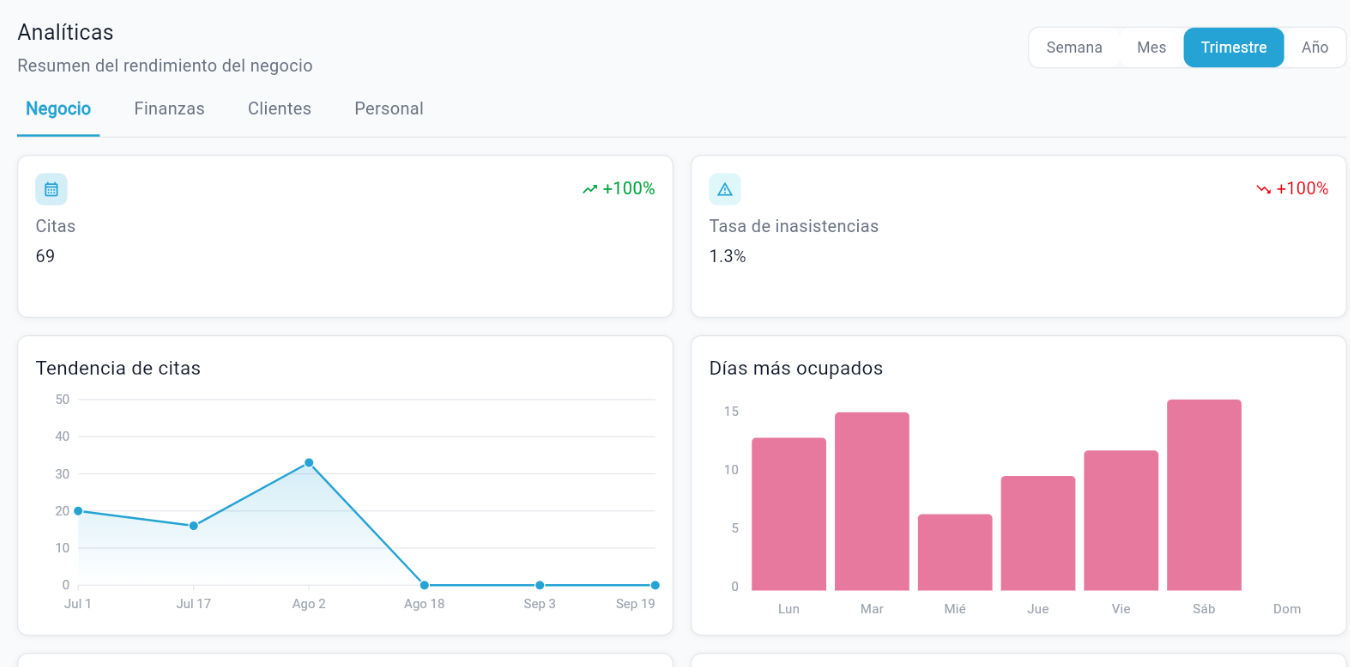This screenshot has width=1350, height=667.
Task: Click the Tasa de inasistencias 1.3% value
Action: (x=727, y=256)
